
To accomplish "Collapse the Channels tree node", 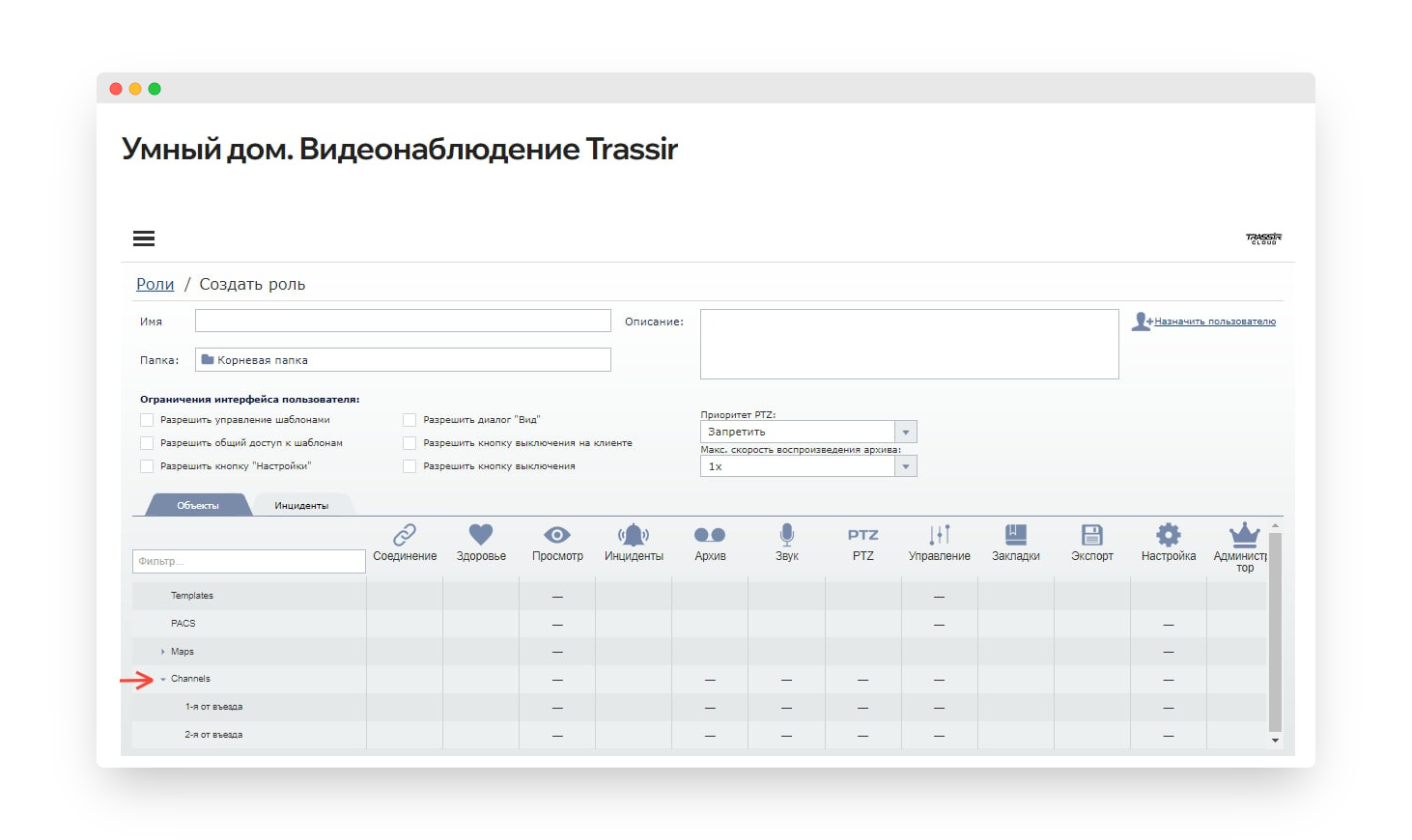I will coord(163,680).
